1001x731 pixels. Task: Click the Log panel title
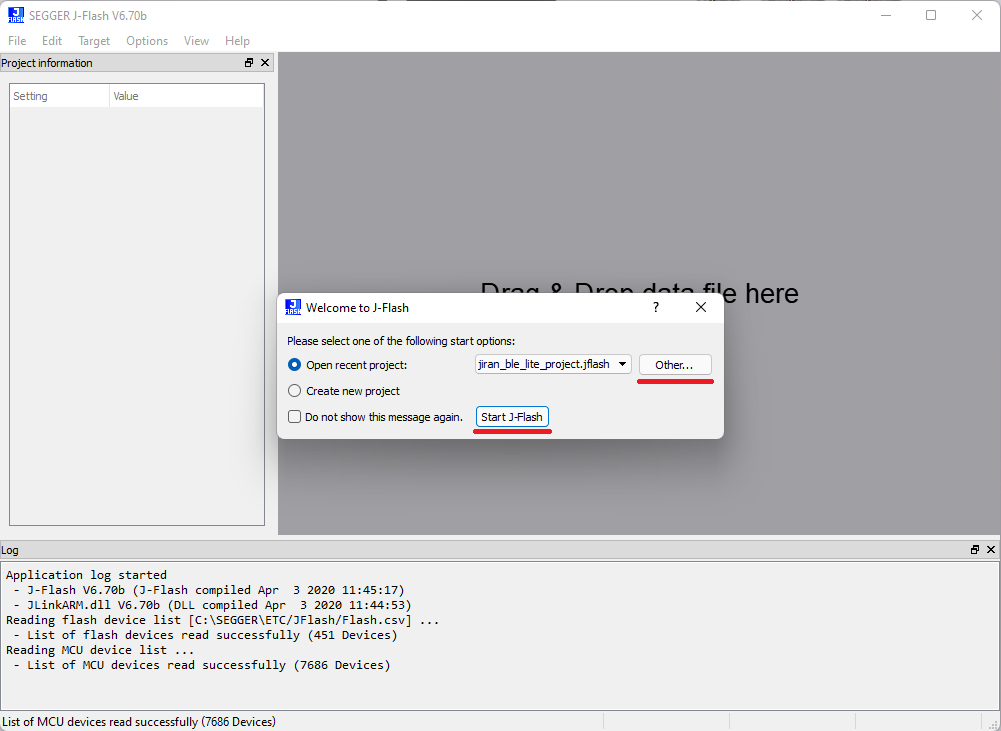click(10, 550)
